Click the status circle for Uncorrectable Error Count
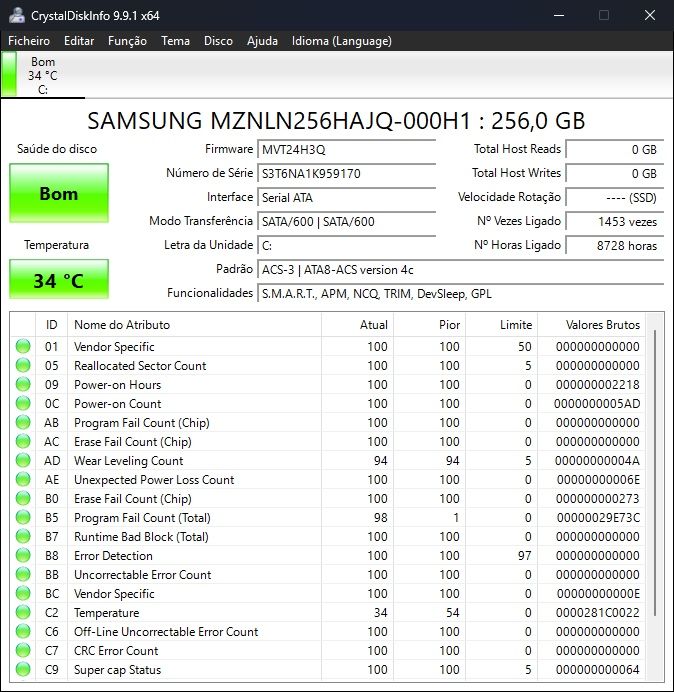The image size is (674, 692). (23, 574)
